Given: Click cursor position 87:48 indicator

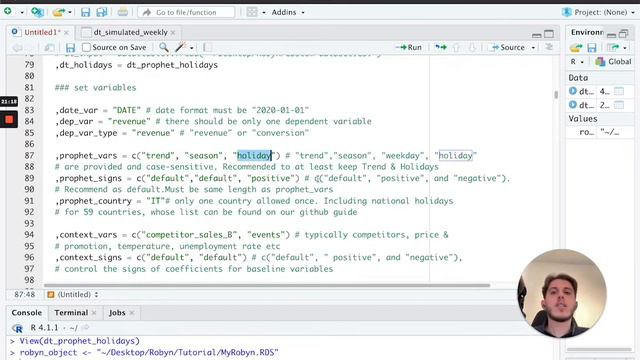Looking at the screenshot, I should (24, 294).
